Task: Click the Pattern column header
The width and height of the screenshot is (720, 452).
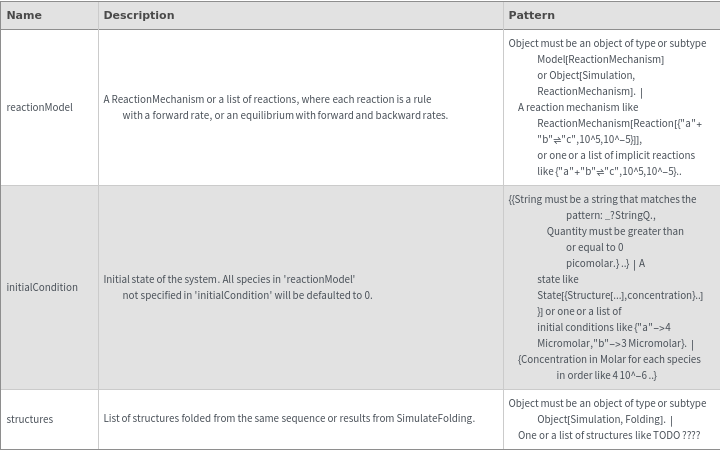Action: 531,15
